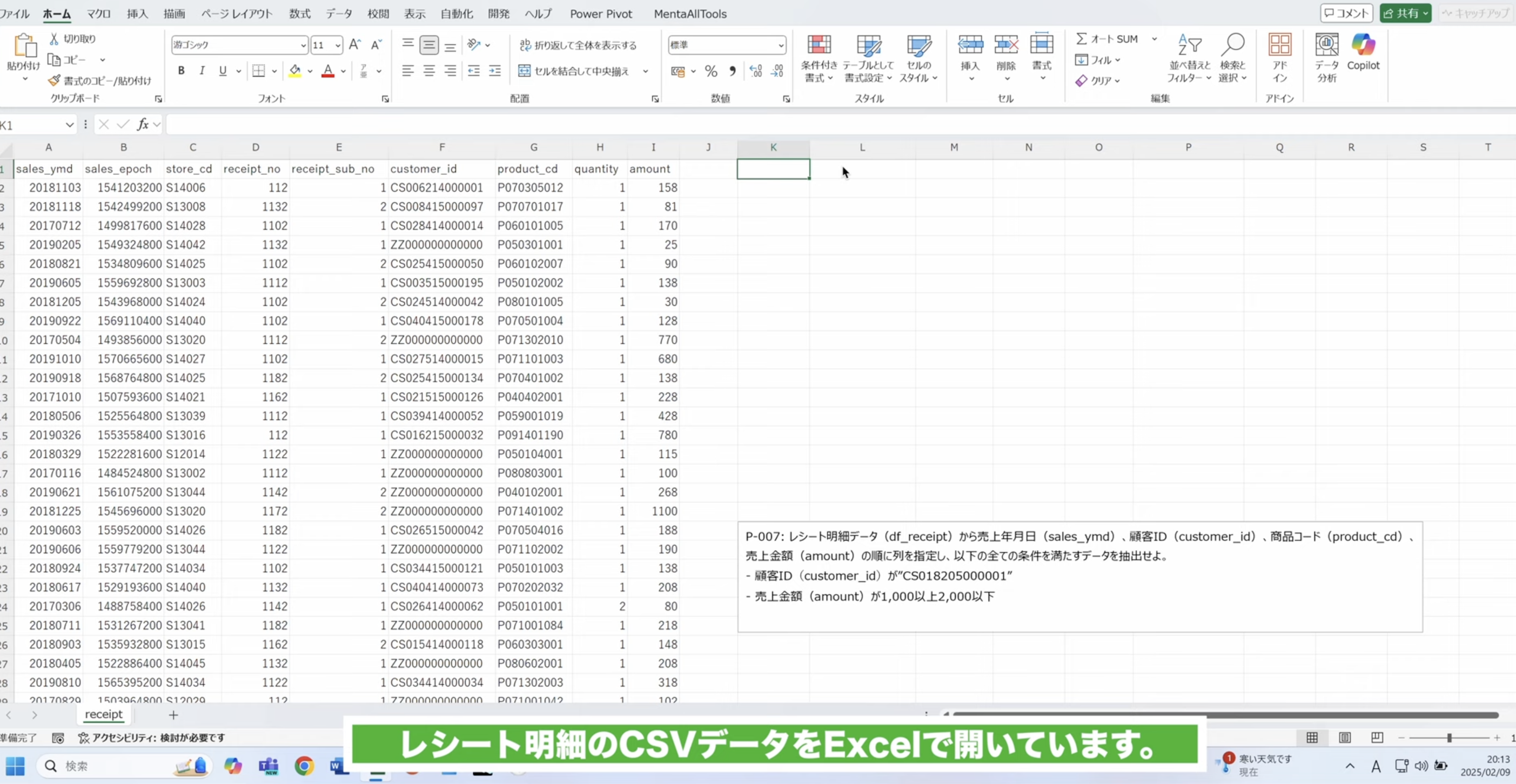Viewport: 1516px width, 784px height.
Task: Toggle Italic formatting on selection
Action: (202, 70)
